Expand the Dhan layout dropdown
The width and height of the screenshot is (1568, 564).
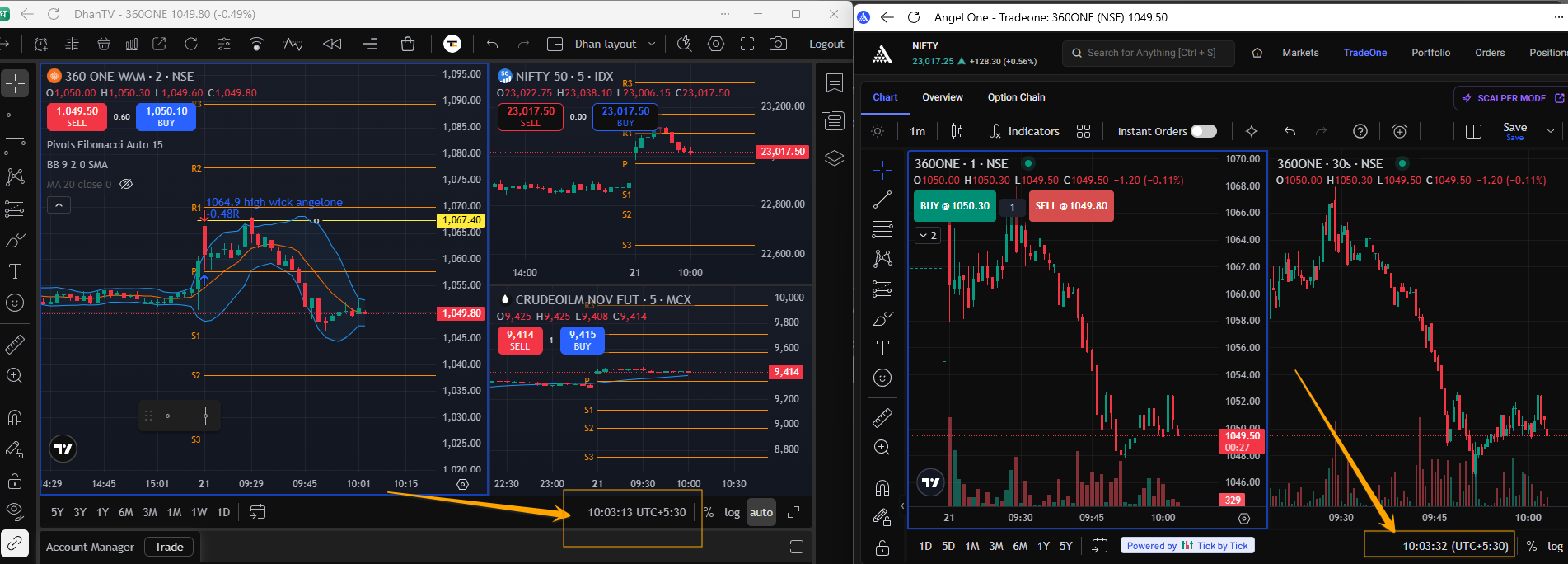tap(652, 44)
